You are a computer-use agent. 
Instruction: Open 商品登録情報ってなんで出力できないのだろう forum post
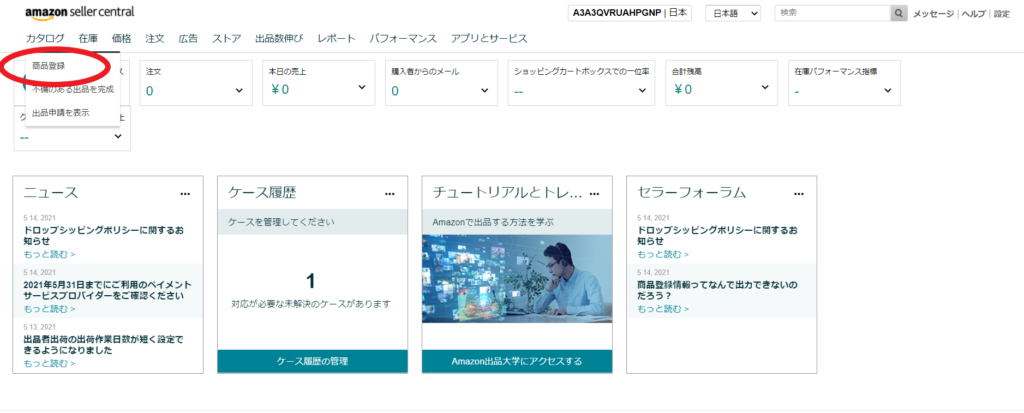718,290
